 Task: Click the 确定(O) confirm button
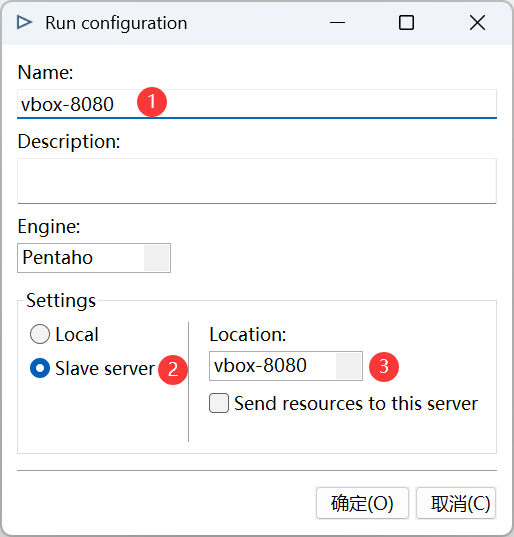[x=362, y=503]
